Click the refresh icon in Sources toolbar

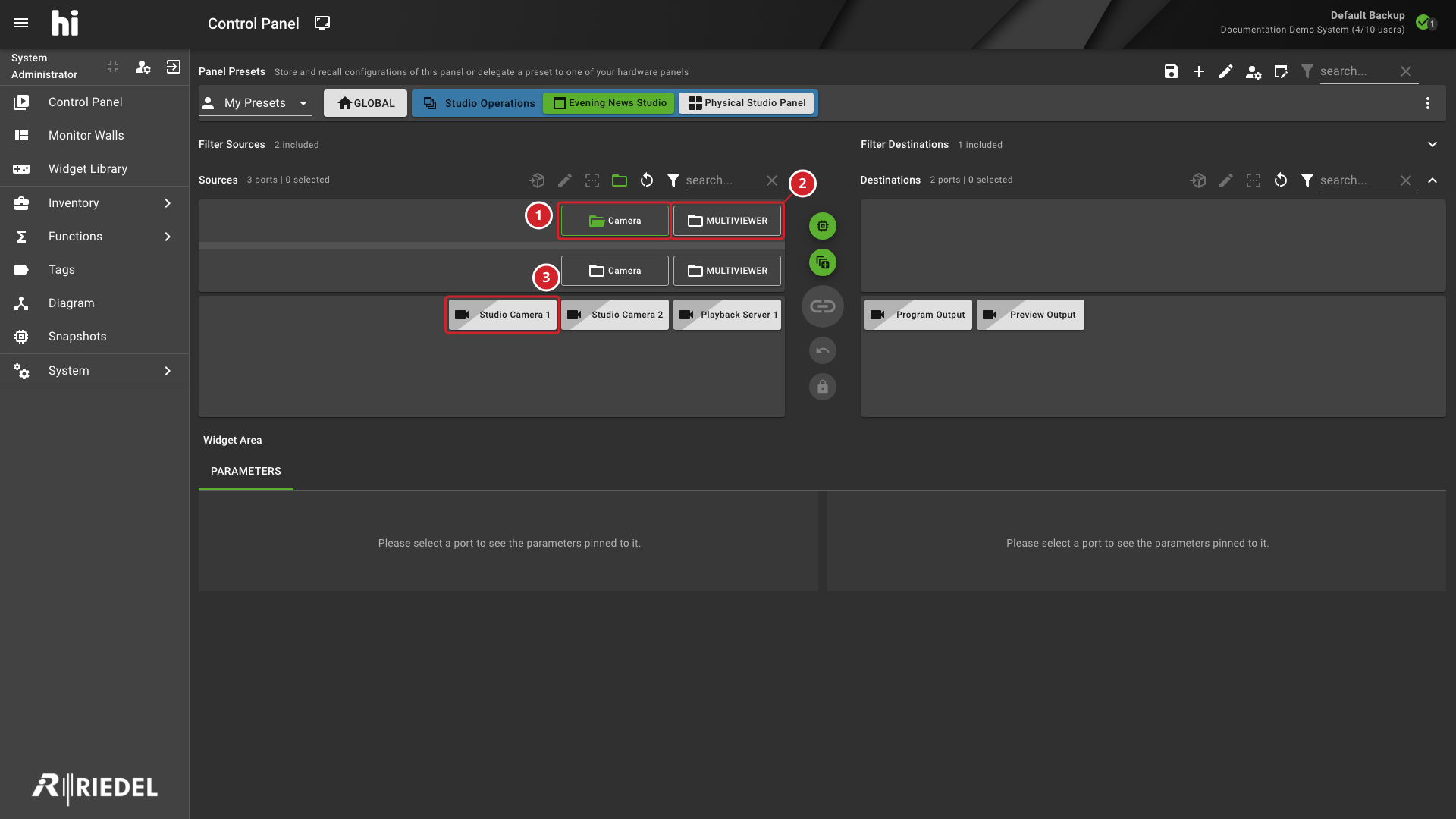[x=647, y=180]
